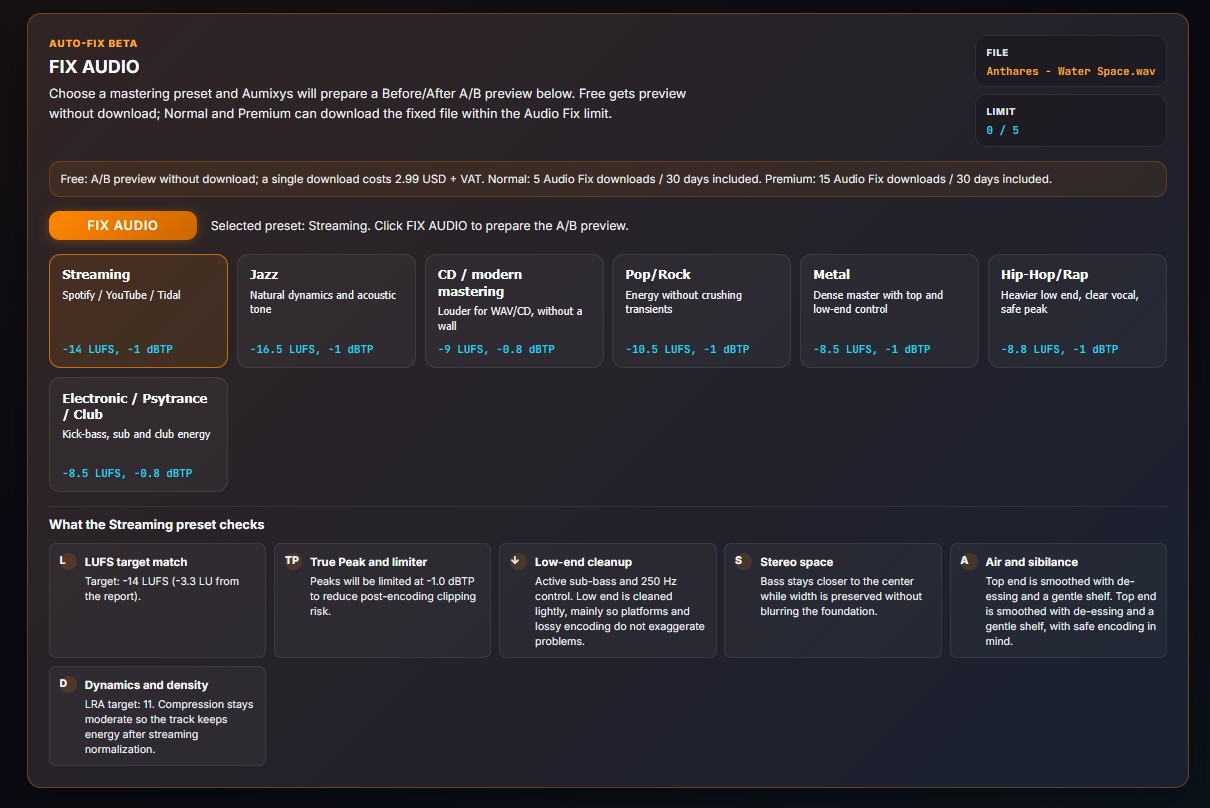Viewport: 1210px width, 808px height.
Task: Click the A Air and sibilance icon
Action: (x=965, y=561)
